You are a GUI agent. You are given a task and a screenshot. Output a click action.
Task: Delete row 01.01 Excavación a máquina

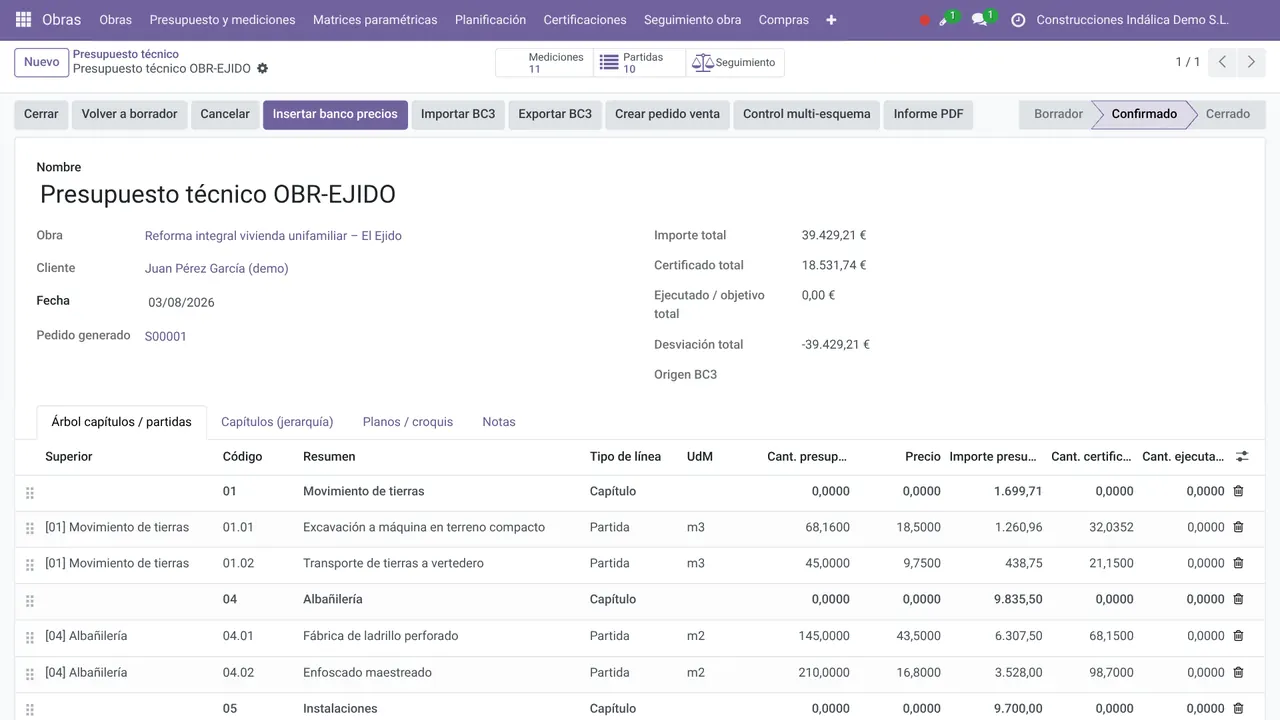tap(1238, 527)
